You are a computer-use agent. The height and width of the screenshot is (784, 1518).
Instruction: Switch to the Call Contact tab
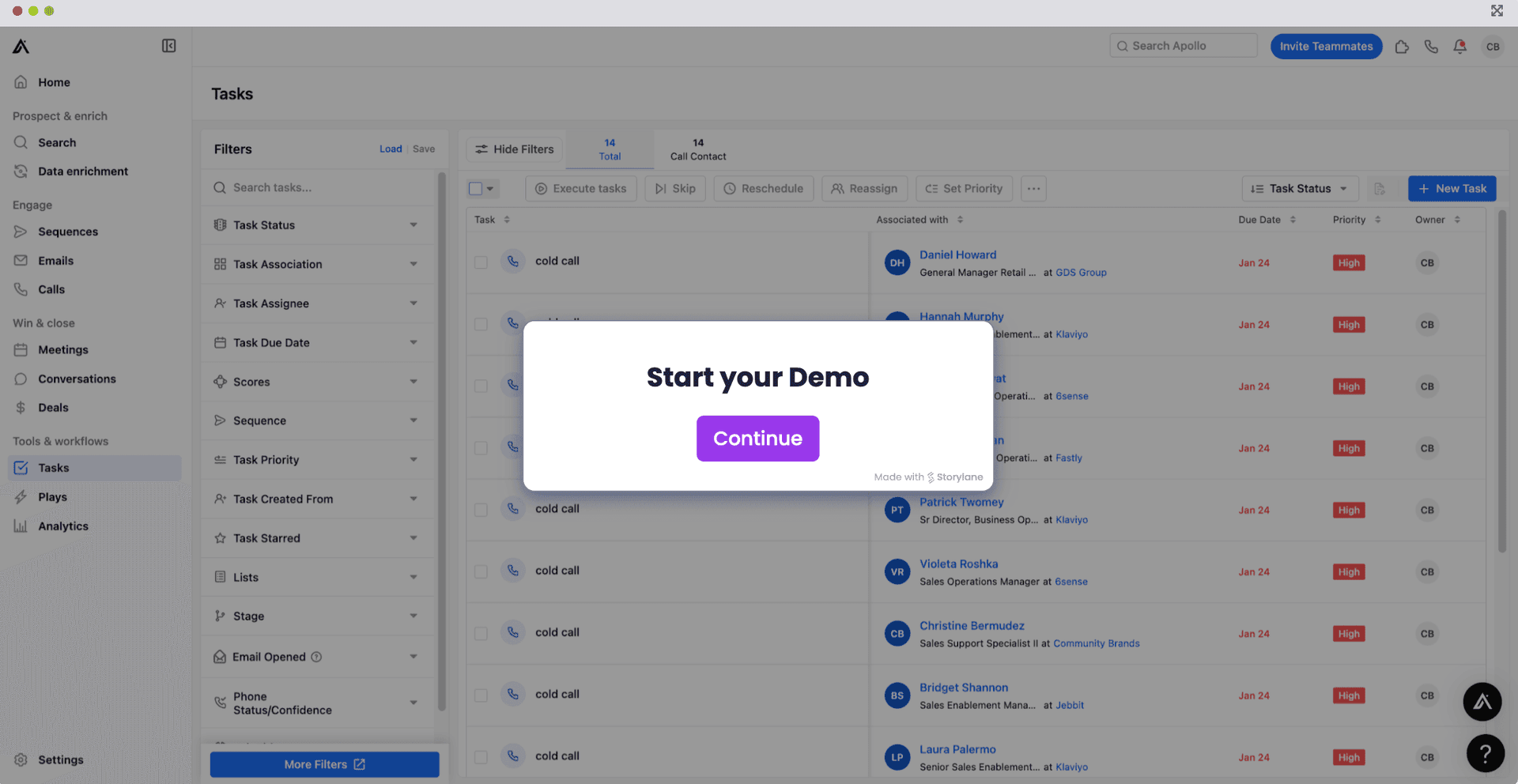[697, 149]
